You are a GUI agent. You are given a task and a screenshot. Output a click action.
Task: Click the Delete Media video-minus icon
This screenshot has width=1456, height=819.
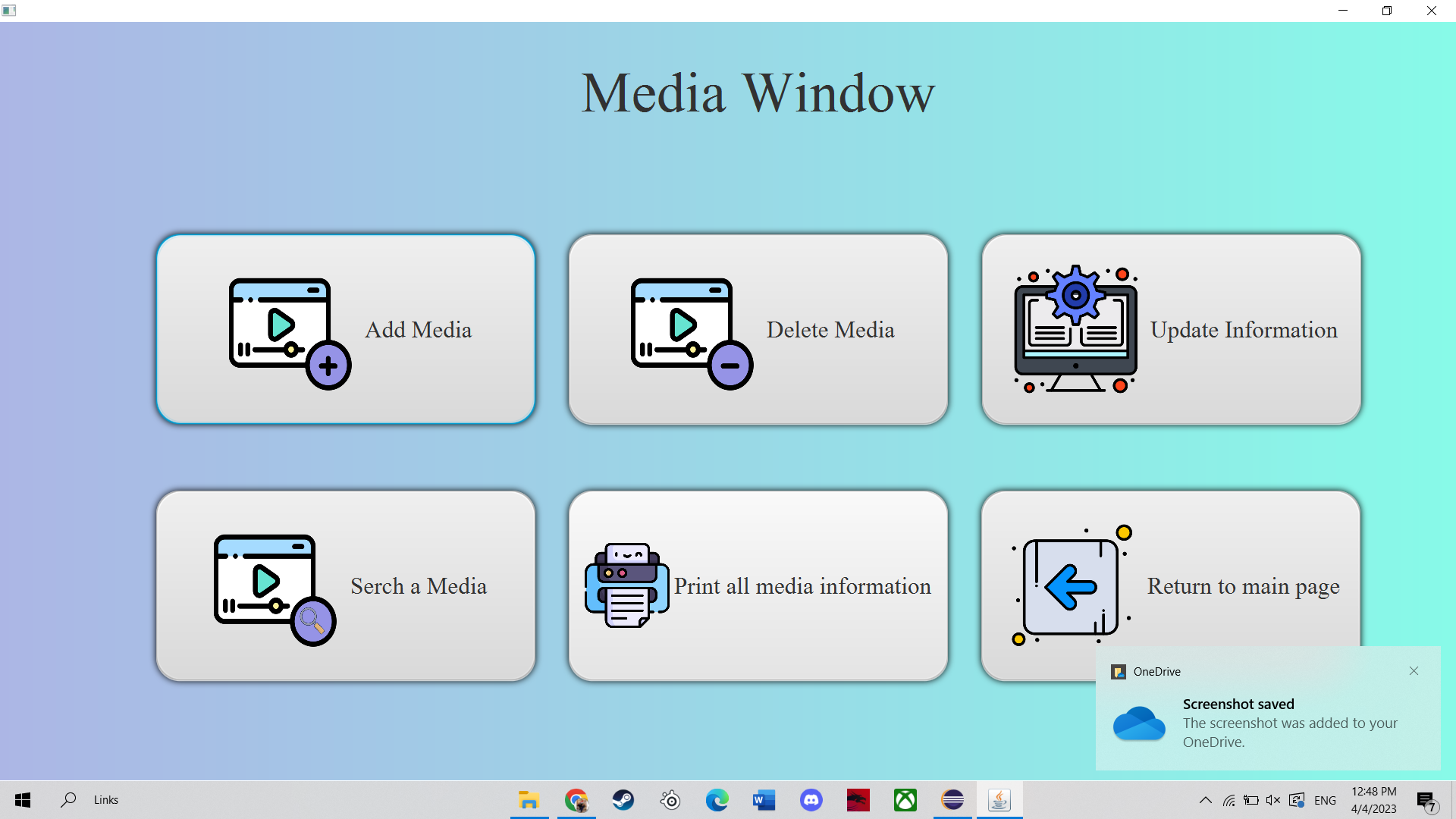tap(692, 333)
